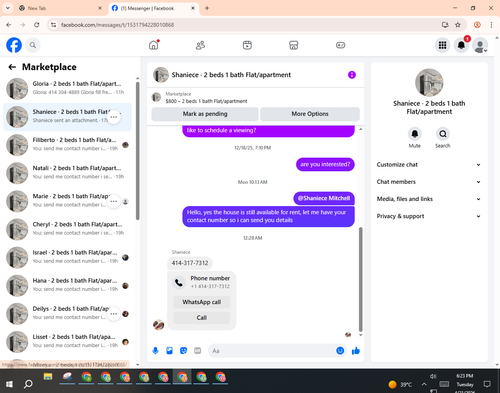Open Gloria conversation
The width and height of the screenshot is (500, 393).
pyautogui.click(x=68, y=89)
